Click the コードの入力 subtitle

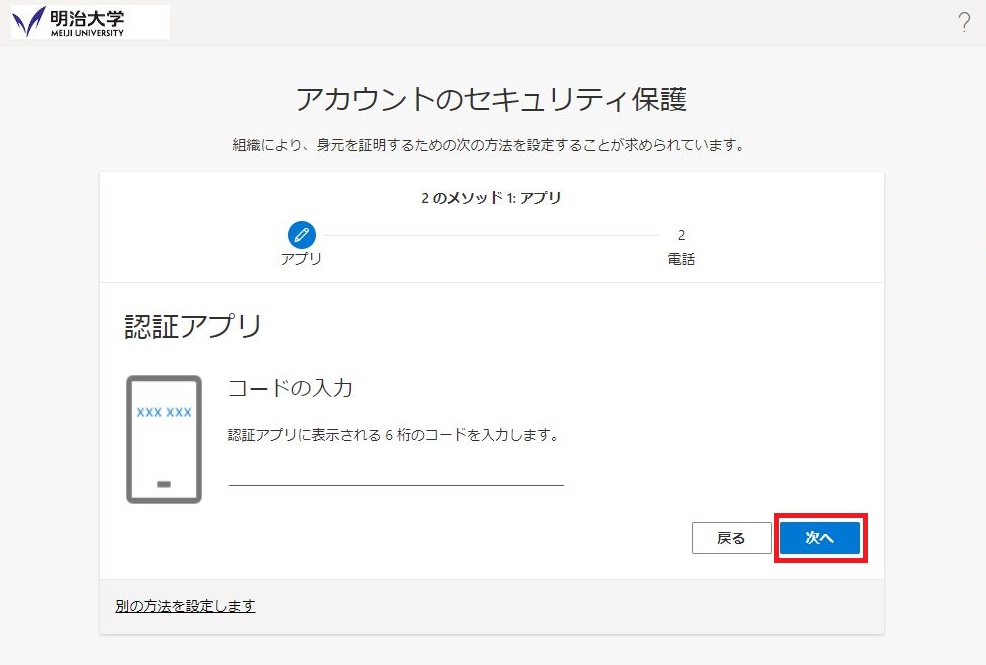(290, 388)
